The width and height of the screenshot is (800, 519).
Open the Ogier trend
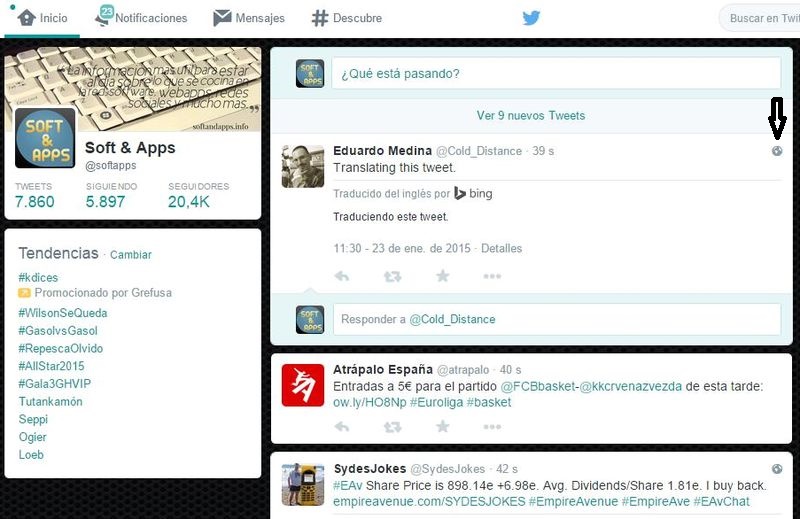coord(33,437)
